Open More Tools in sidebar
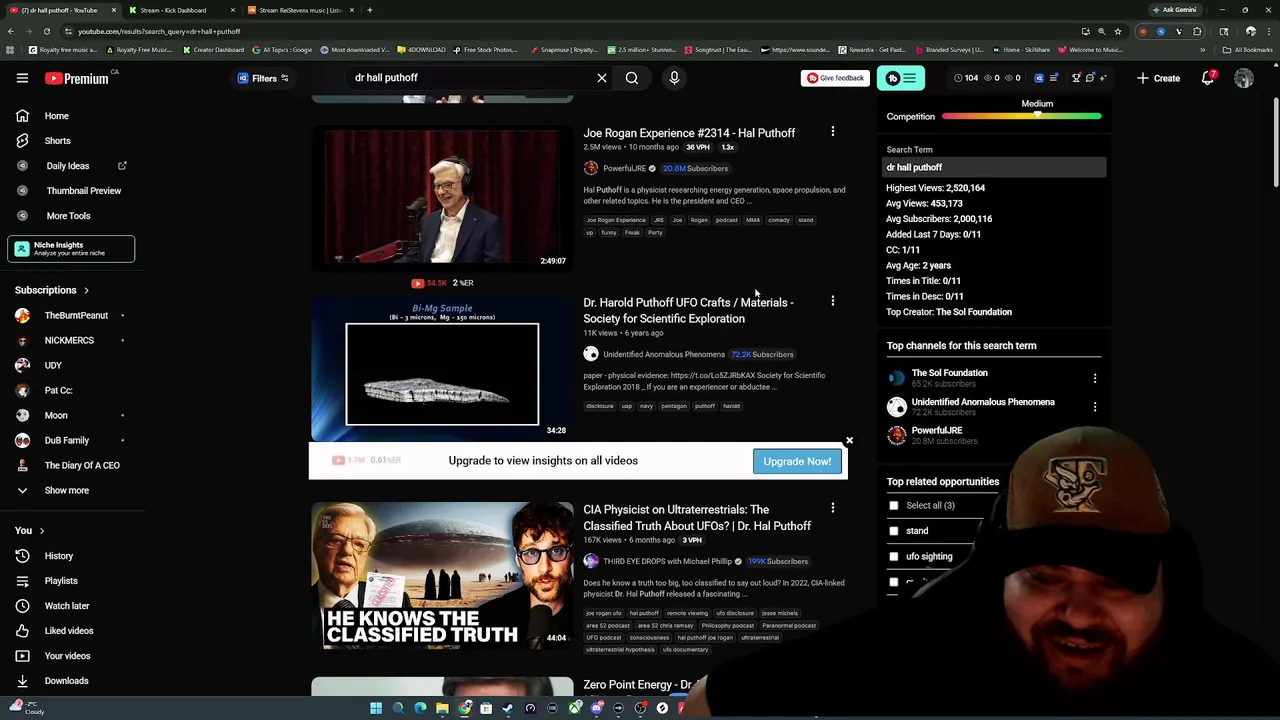 coord(68,216)
